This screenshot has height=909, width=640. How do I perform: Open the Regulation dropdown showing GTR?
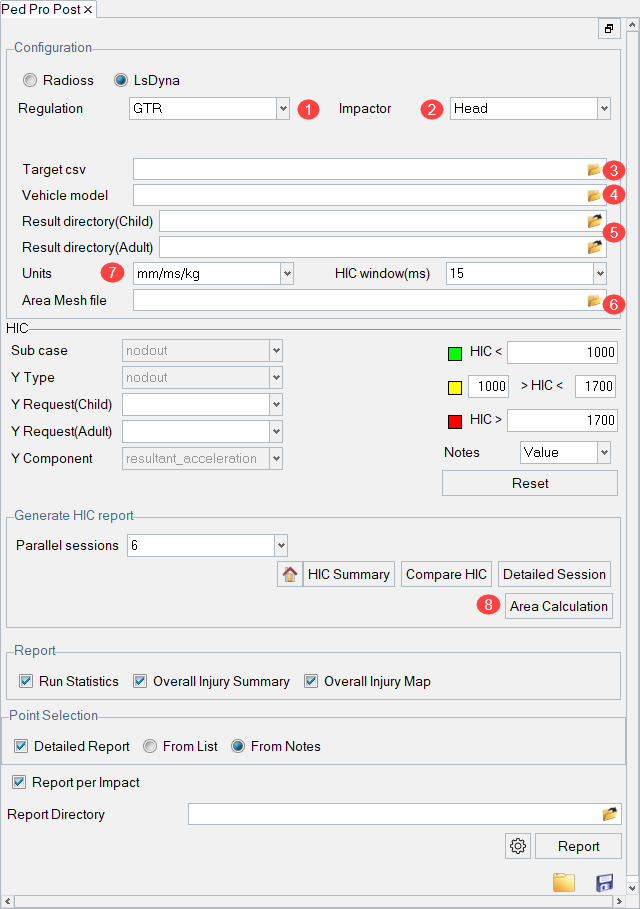[x=210, y=108]
